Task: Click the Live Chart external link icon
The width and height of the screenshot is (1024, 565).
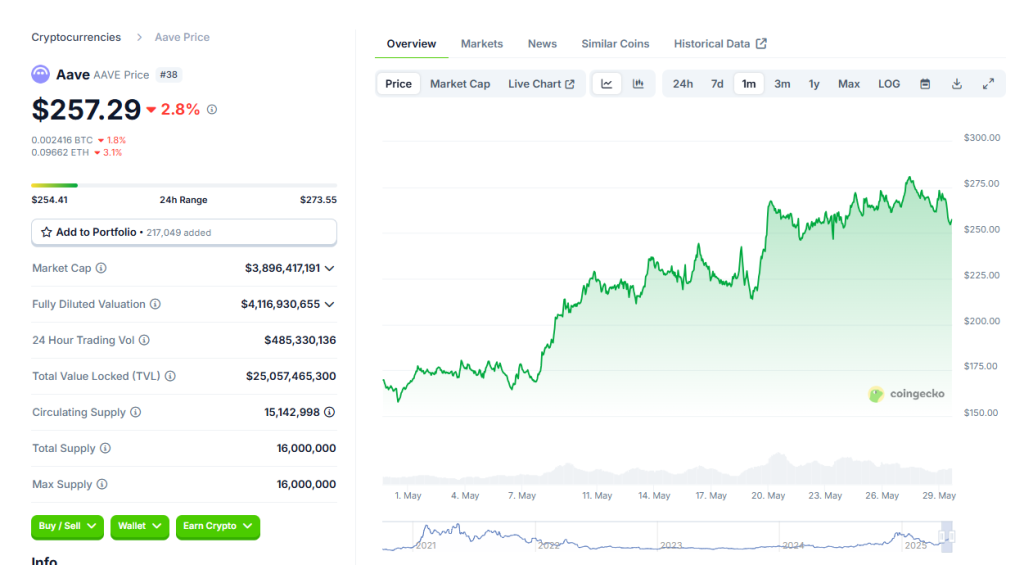Action: coord(570,84)
